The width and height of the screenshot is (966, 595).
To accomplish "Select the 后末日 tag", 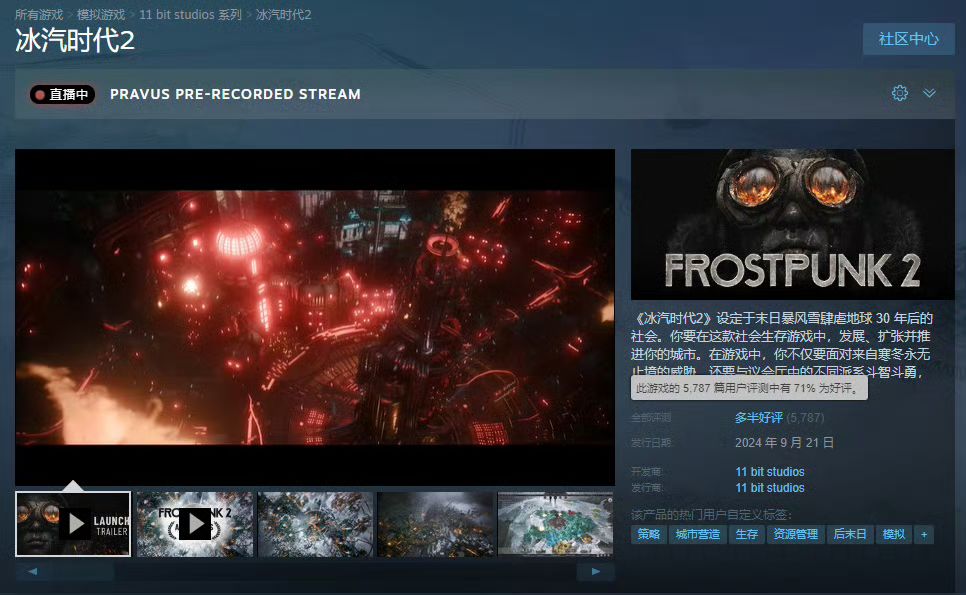I will 850,534.
